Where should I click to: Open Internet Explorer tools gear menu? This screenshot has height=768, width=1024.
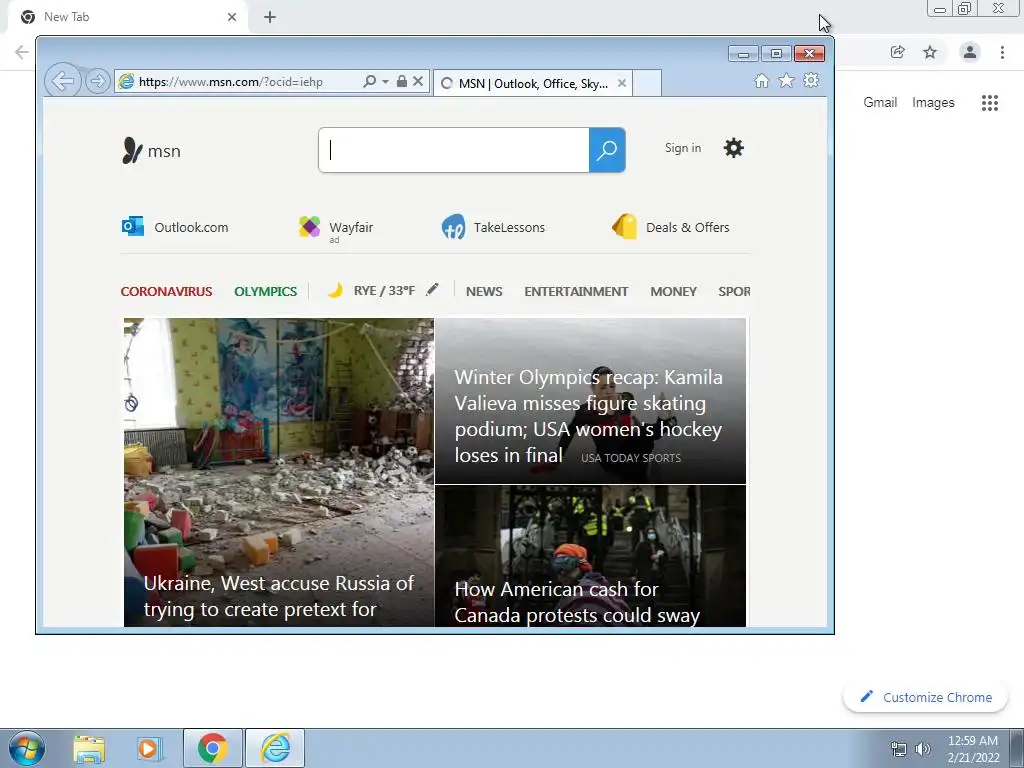(x=811, y=80)
